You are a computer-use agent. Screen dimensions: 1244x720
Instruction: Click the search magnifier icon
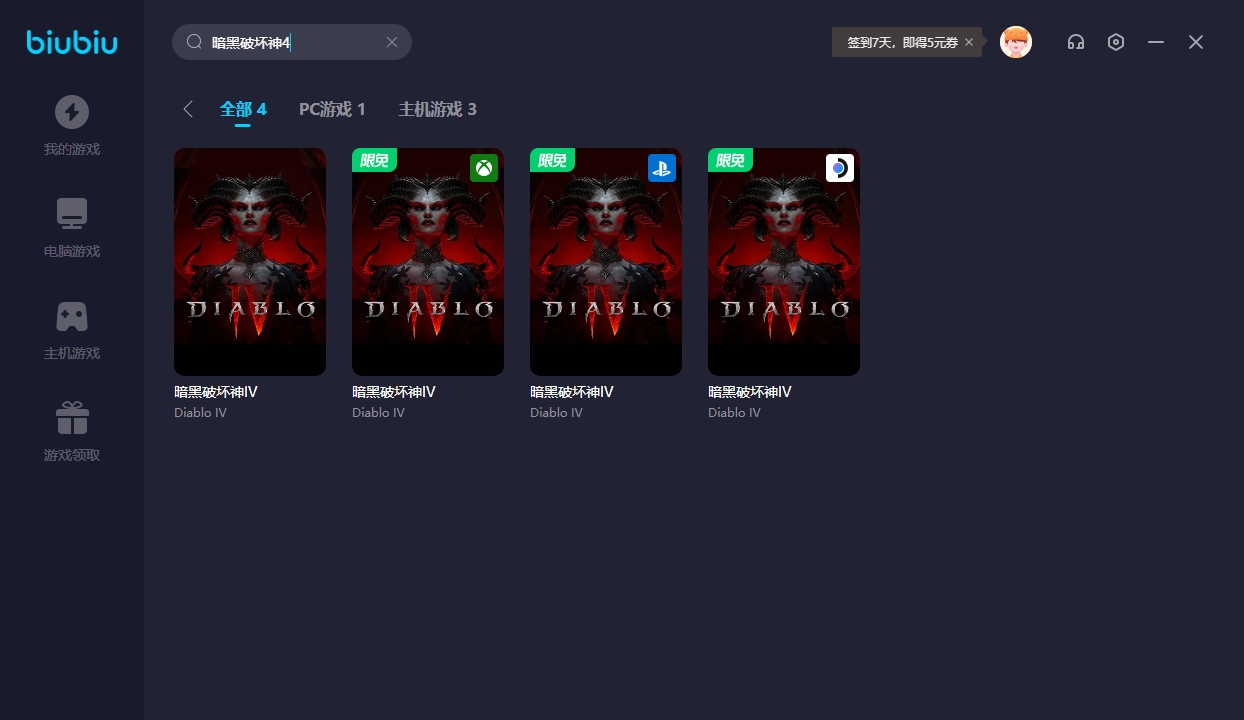click(x=194, y=42)
